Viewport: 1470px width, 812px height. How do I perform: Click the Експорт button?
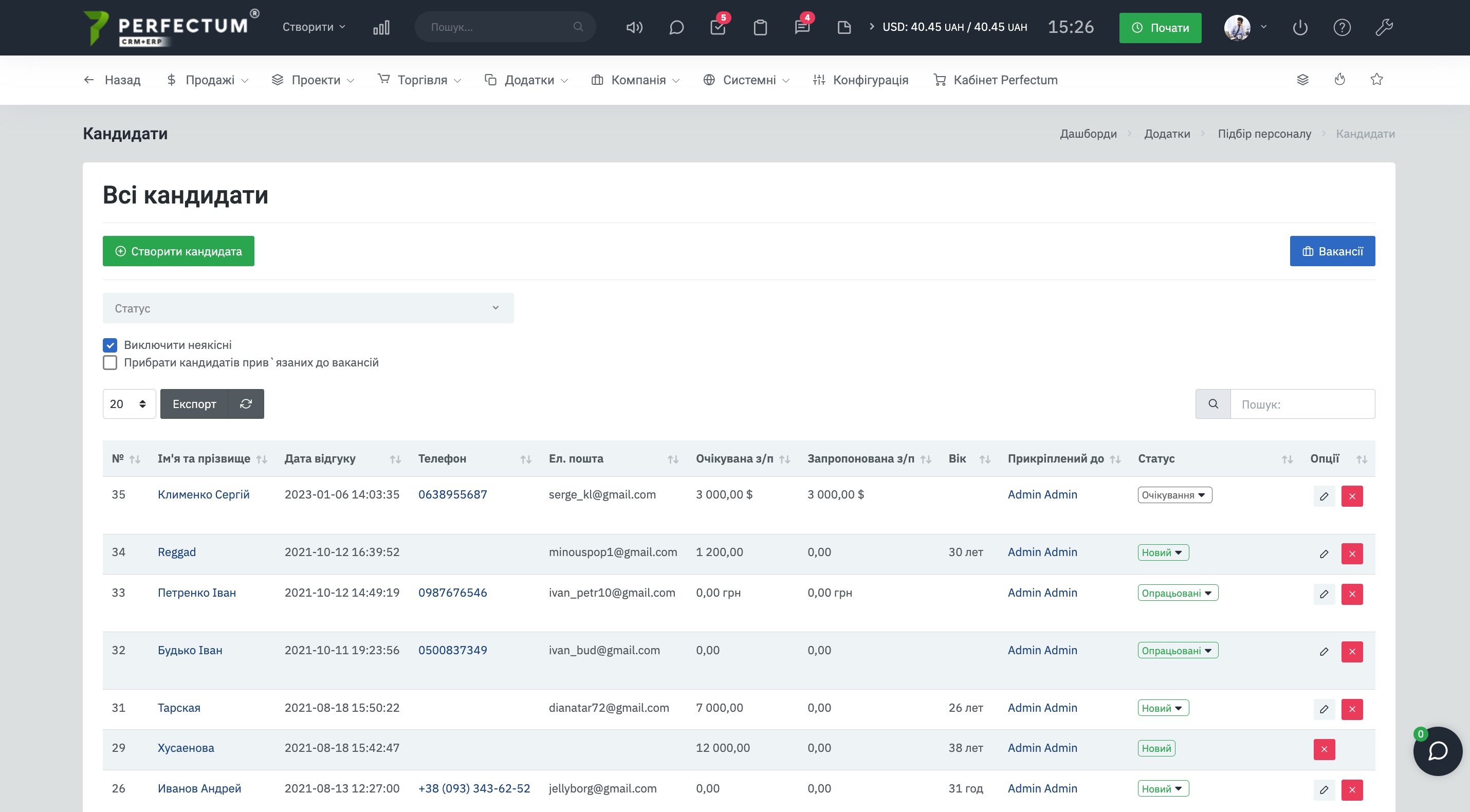(194, 404)
